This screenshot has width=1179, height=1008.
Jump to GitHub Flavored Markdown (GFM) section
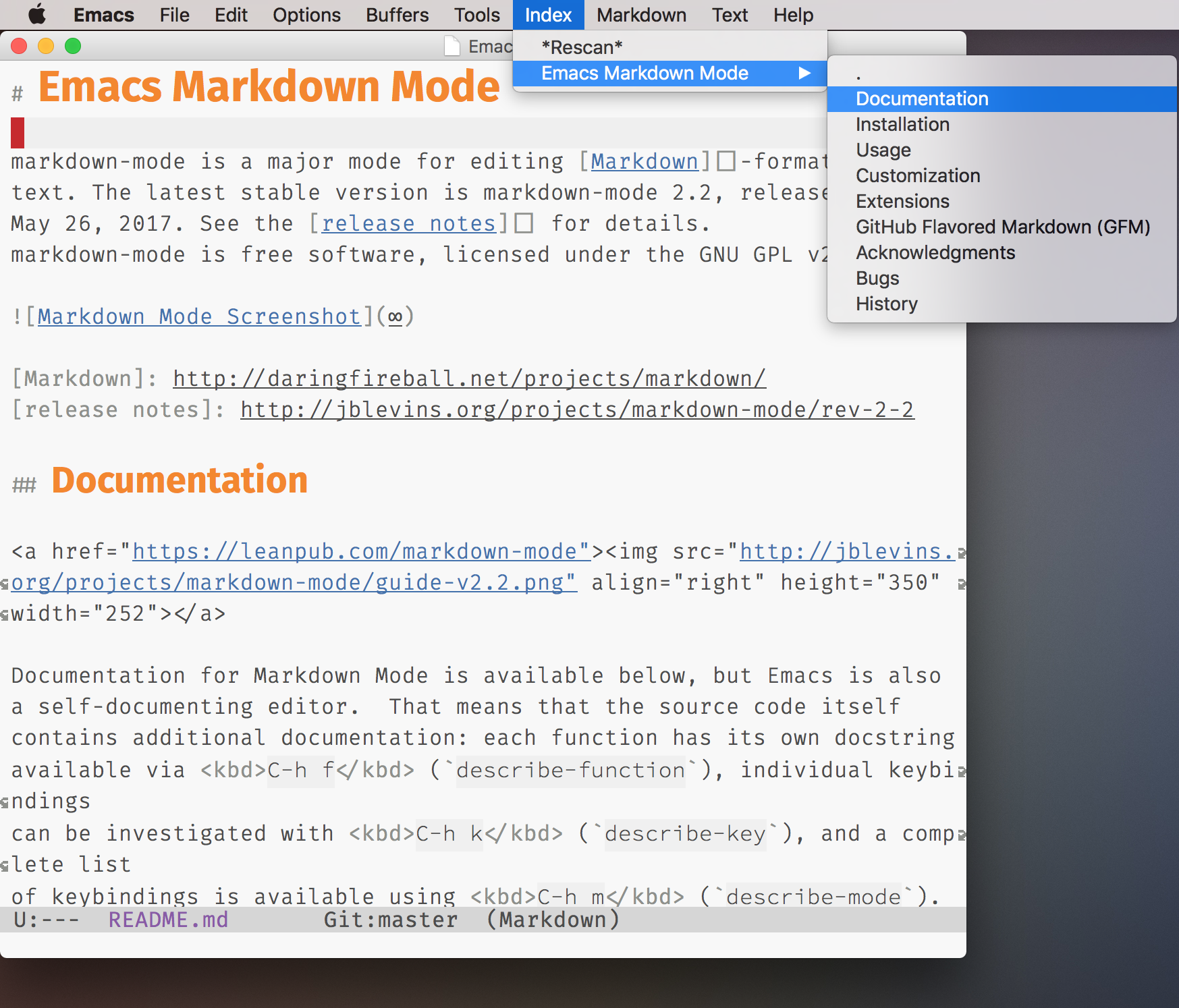pyautogui.click(x=1002, y=227)
